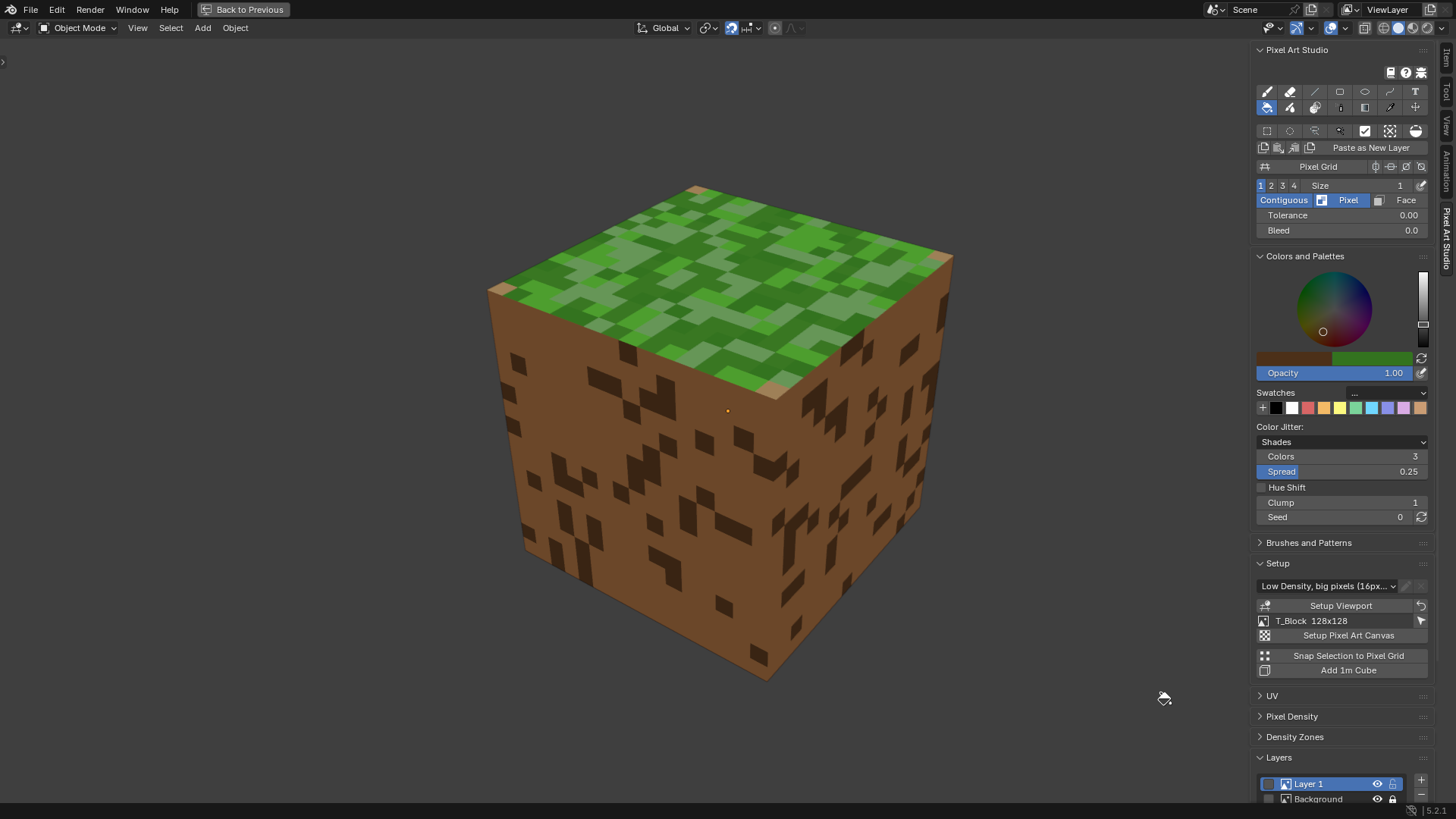Toggle the Contiguous fill option
This screenshot has width=1456, height=819.
click(1284, 200)
